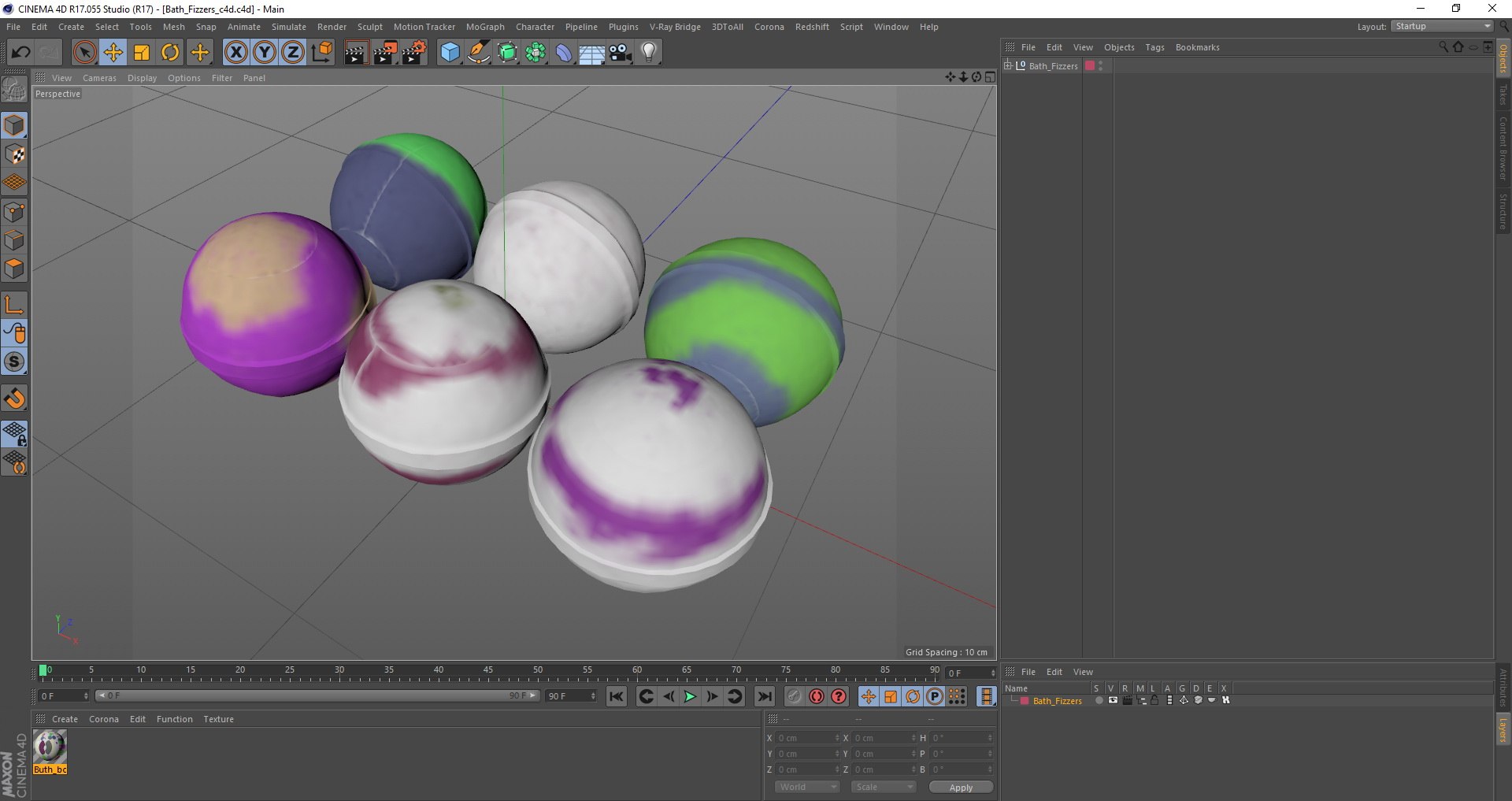Click the X position input field

[x=808, y=738]
